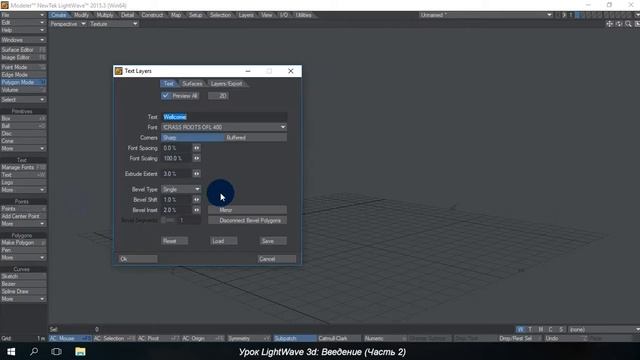The width and height of the screenshot is (640, 360).
Task: Select the Bezier curve tool
Action: 23,284
